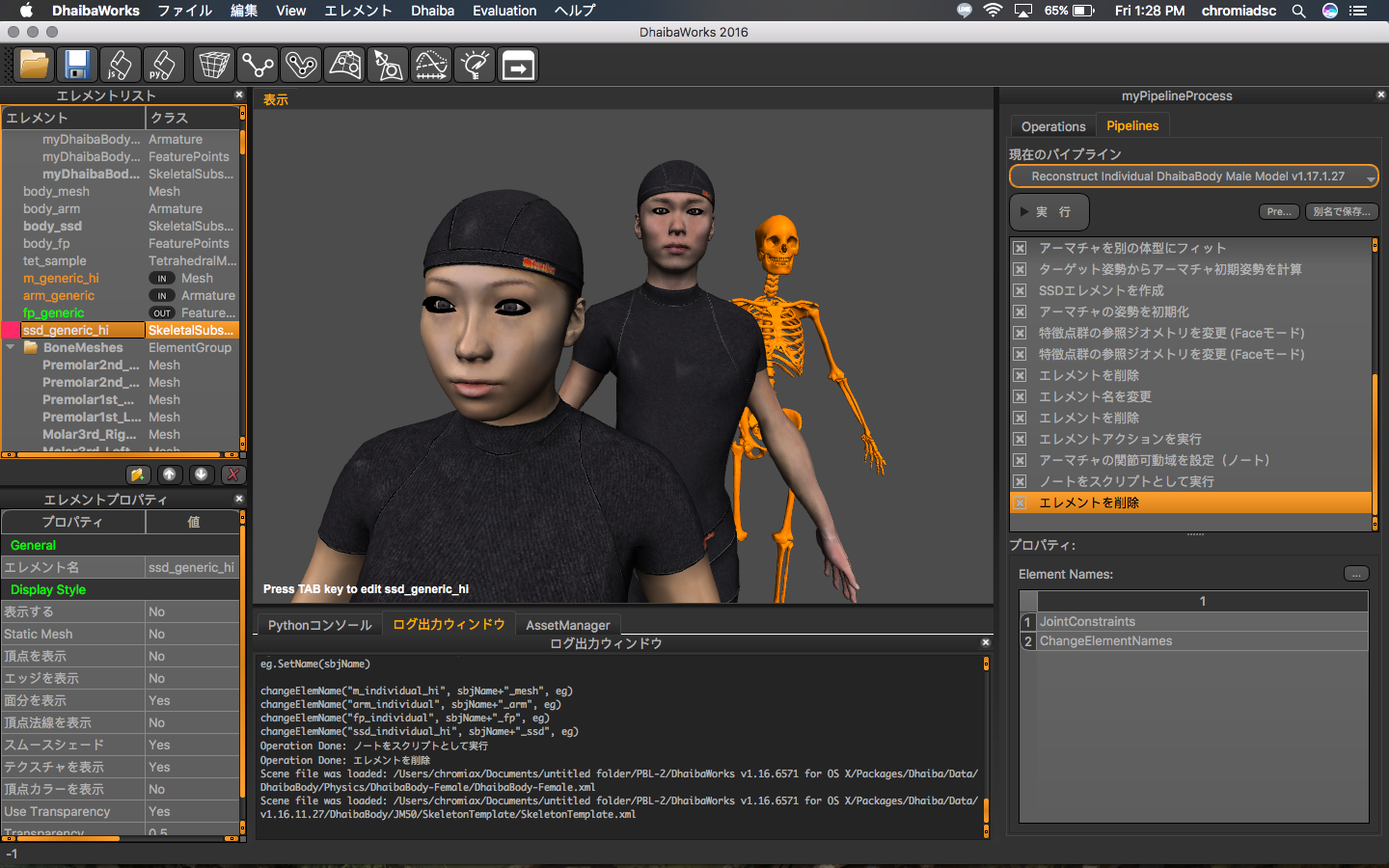Image resolution: width=1389 pixels, height=868 pixels.
Task: Open the ファイル menu
Action: click(185, 11)
